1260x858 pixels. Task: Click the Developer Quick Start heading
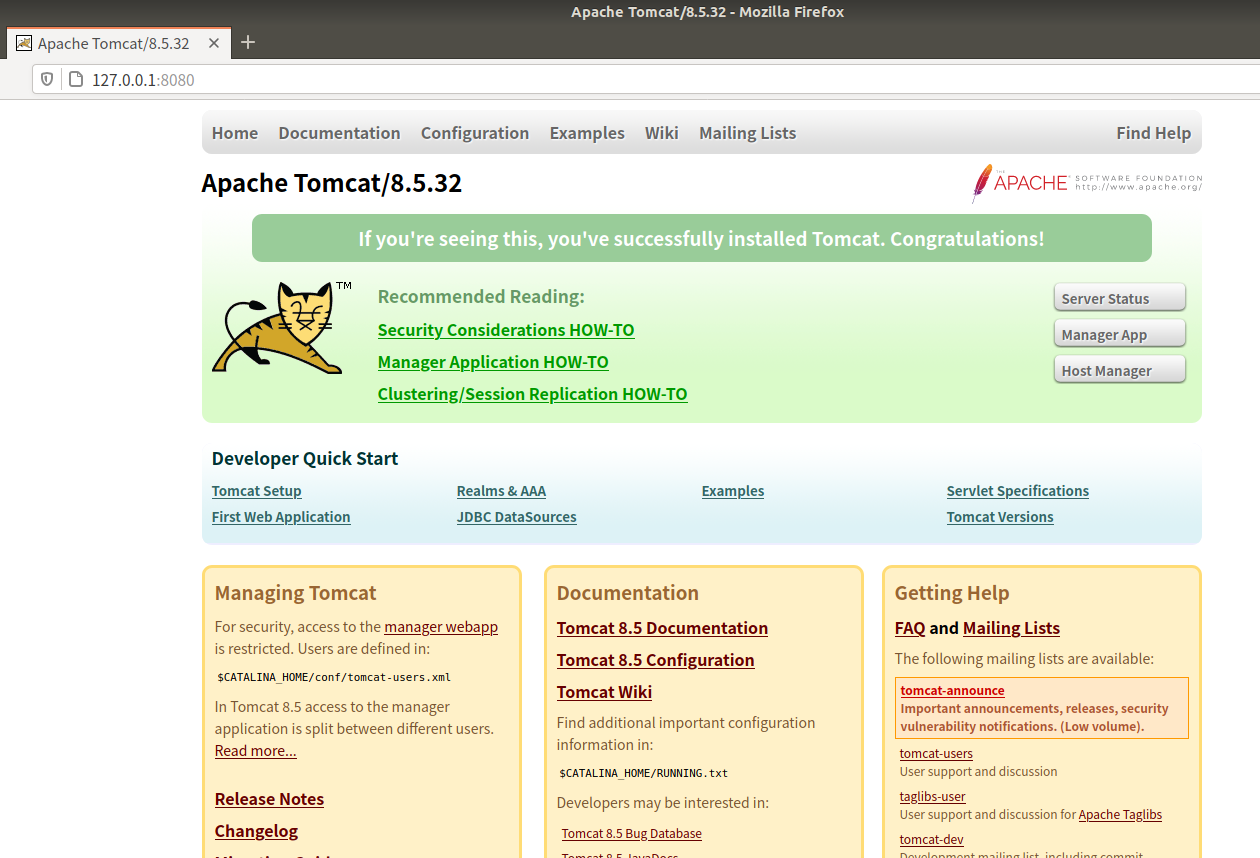(305, 459)
